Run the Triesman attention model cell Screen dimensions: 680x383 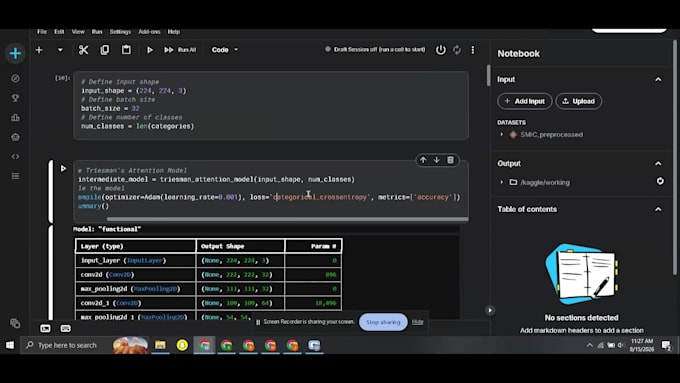tap(63, 168)
